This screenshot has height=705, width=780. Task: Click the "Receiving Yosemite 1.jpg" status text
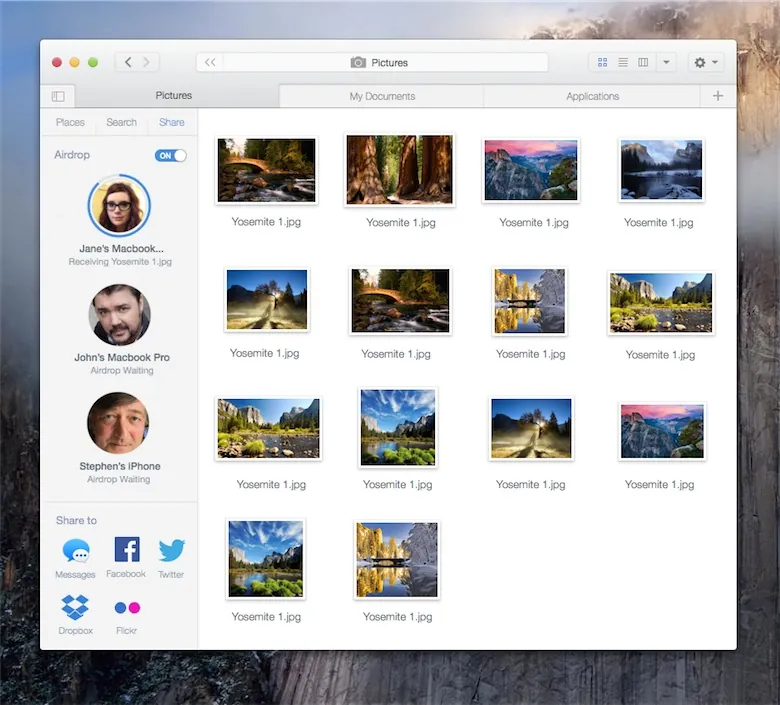coord(120,262)
